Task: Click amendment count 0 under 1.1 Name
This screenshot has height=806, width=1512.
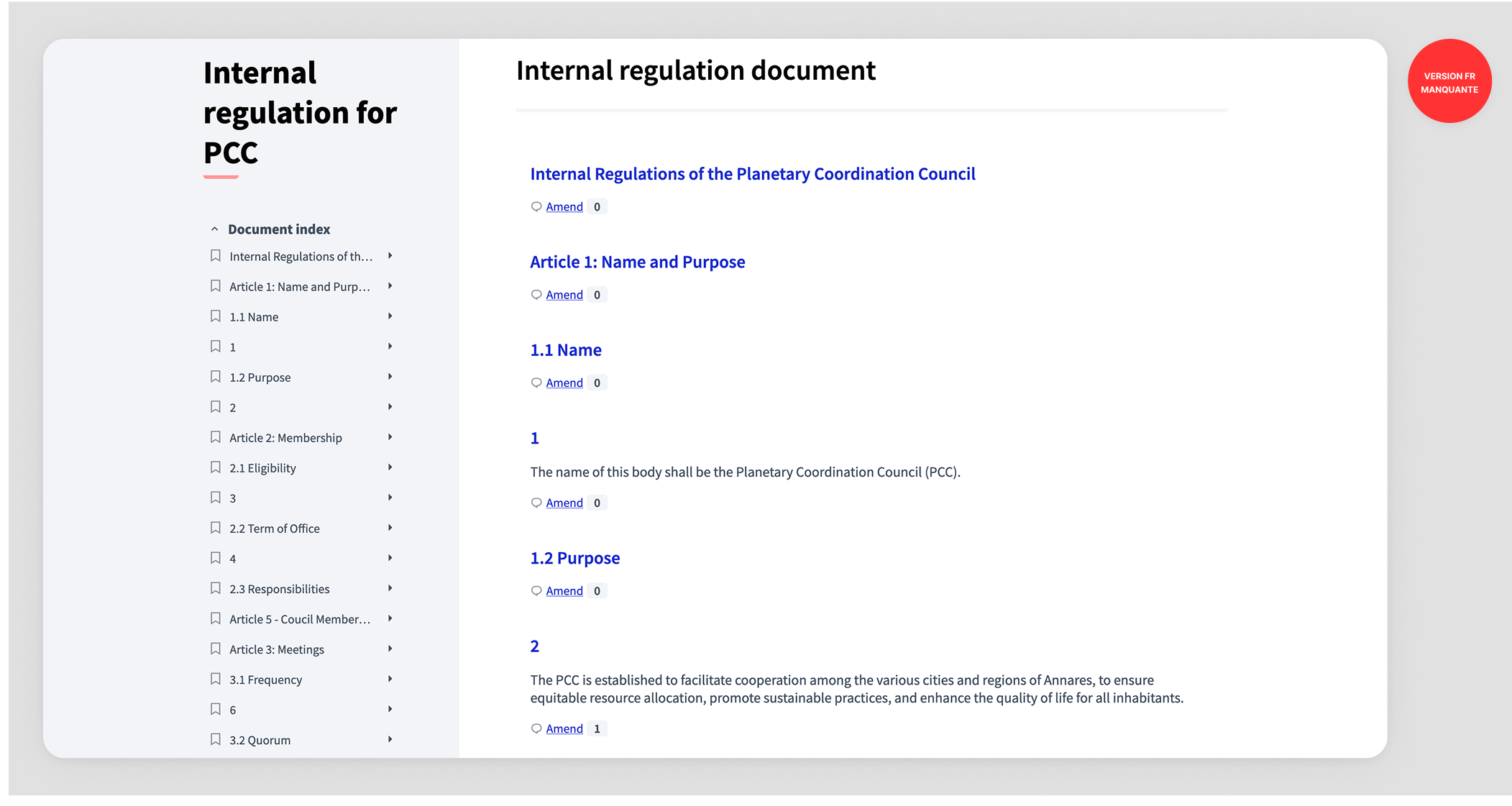Action: point(597,383)
